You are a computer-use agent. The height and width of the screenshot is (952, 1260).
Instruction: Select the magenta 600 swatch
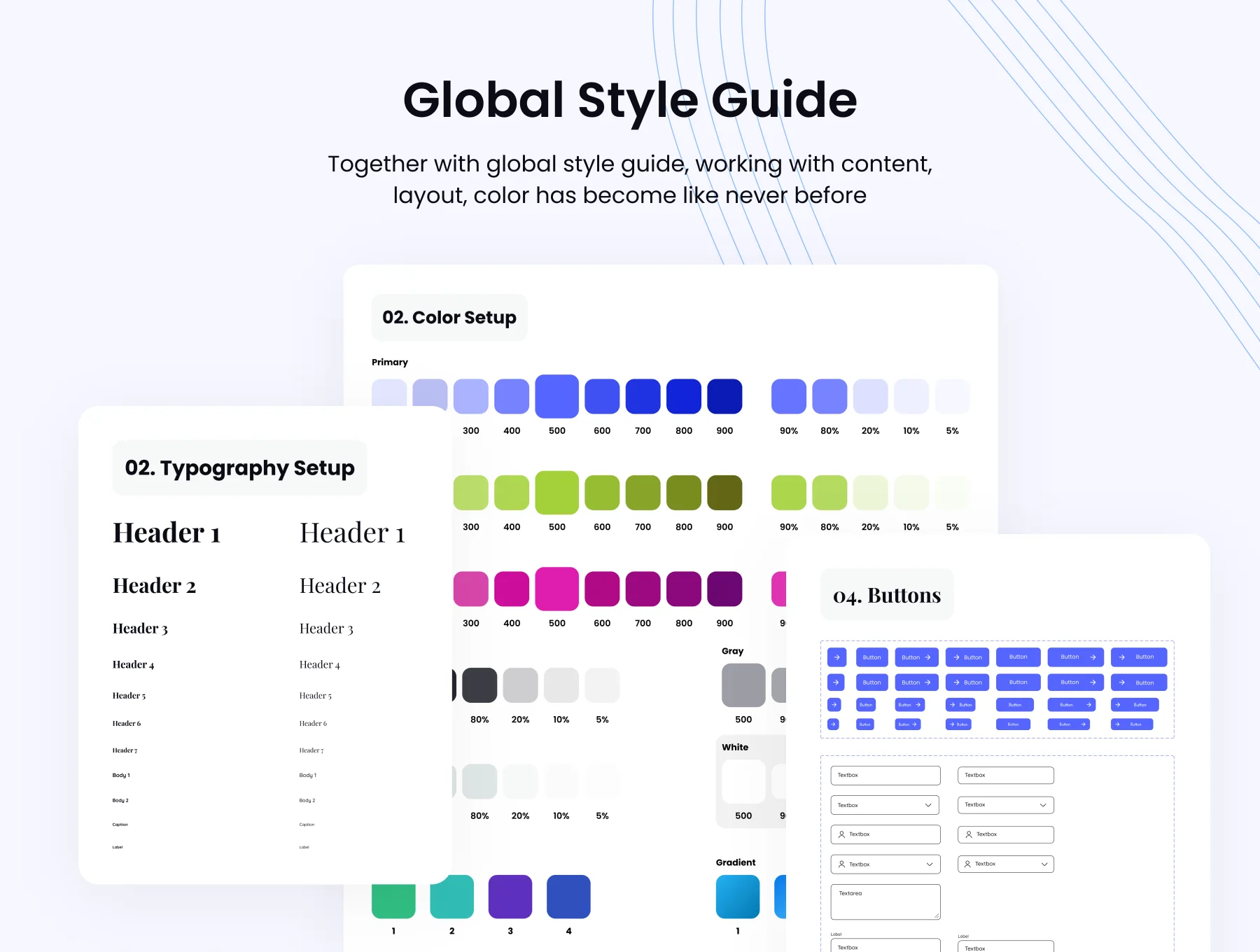coord(602,589)
